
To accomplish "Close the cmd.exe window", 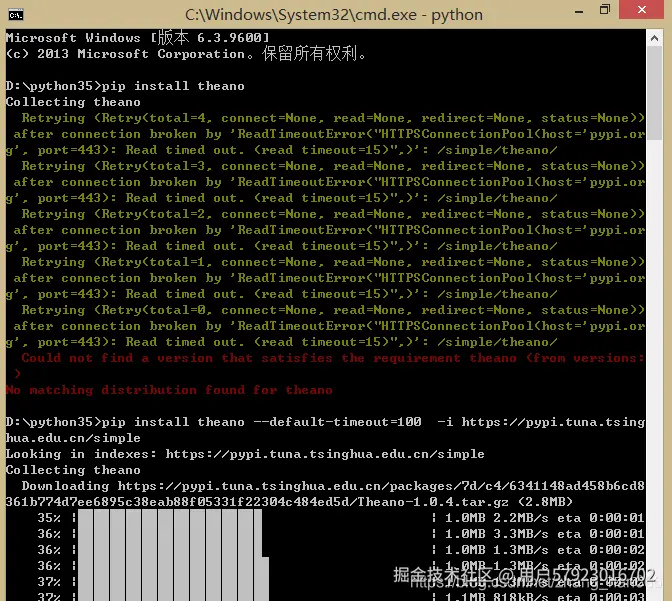I will click(641, 9).
